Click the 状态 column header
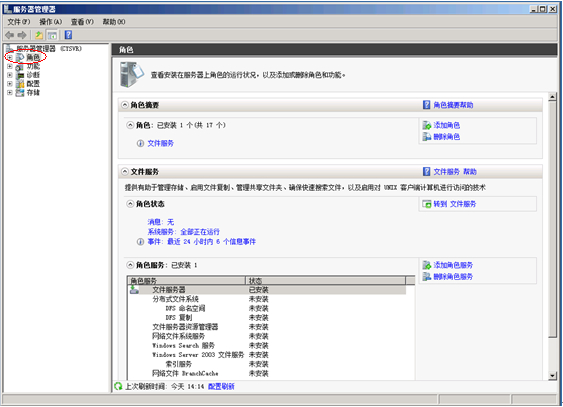The height and width of the screenshot is (407, 563). pos(326,281)
